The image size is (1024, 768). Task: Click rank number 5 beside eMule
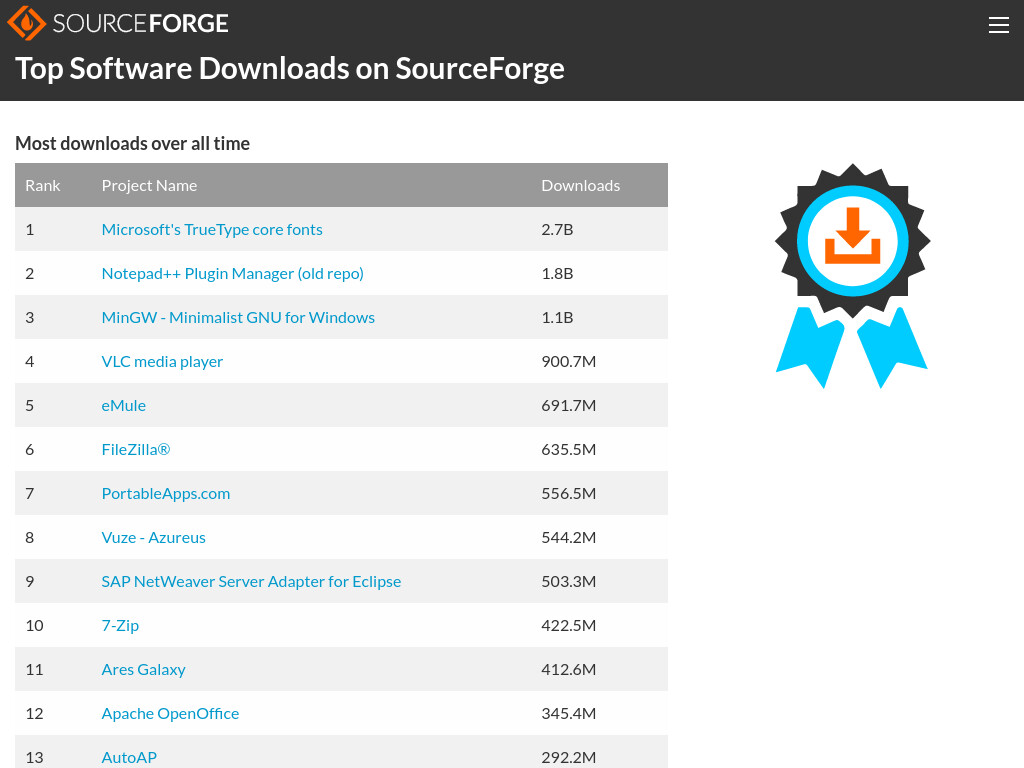(29, 405)
